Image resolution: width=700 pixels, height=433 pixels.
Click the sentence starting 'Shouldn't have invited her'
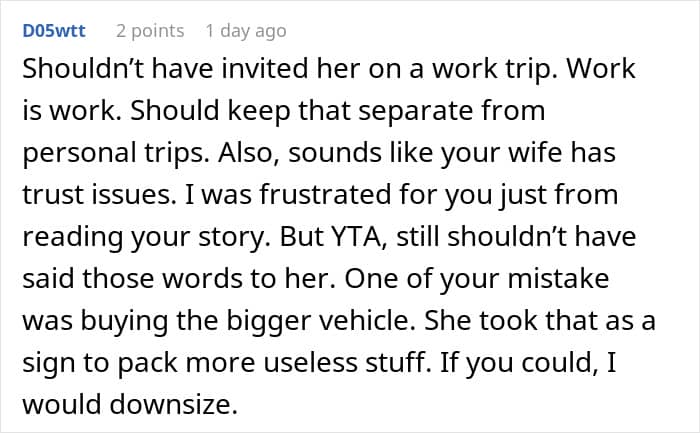click(290, 69)
